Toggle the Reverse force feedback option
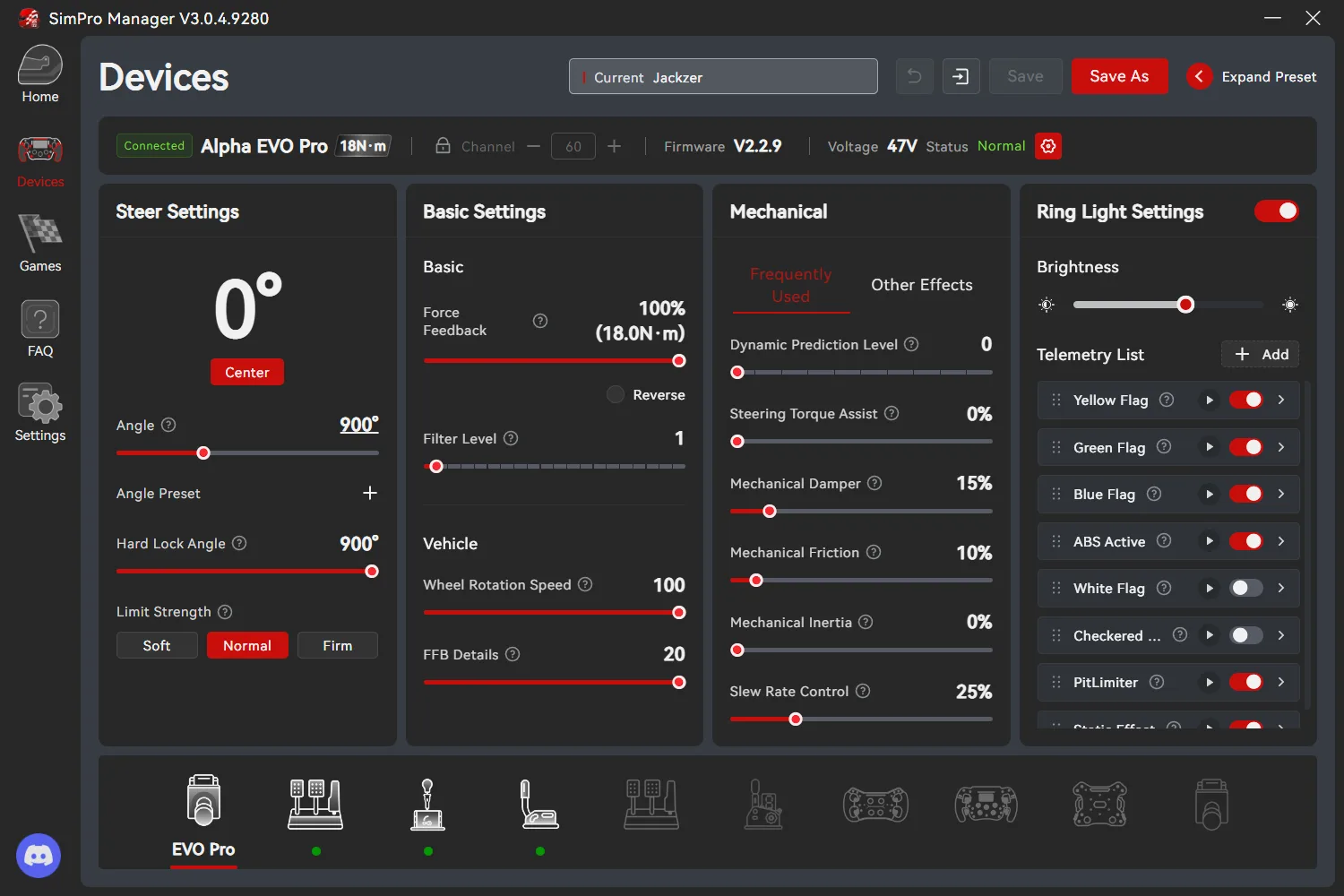This screenshot has height=896, width=1344. pyautogui.click(x=616, y=394)
